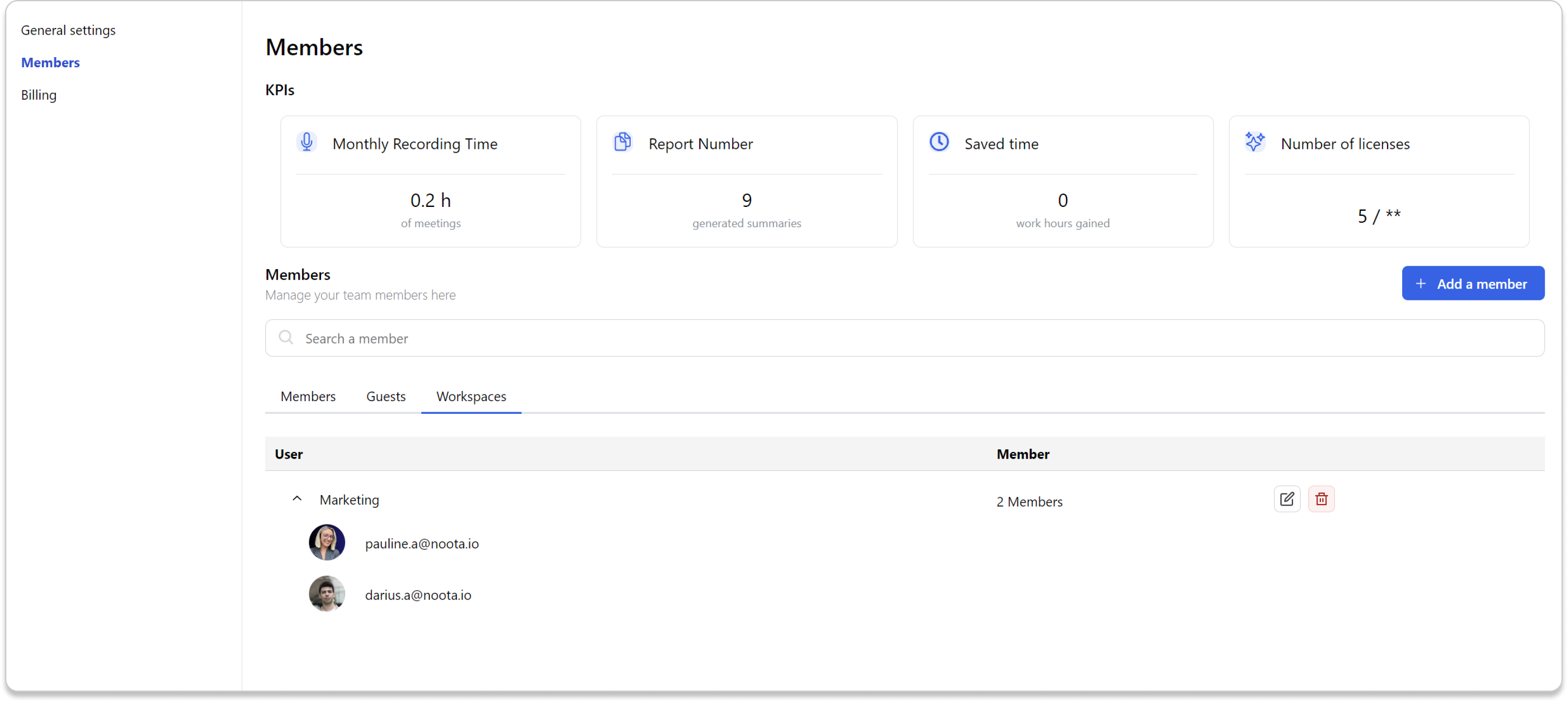Click the plus icon on Add a member

click(1421, 284)
